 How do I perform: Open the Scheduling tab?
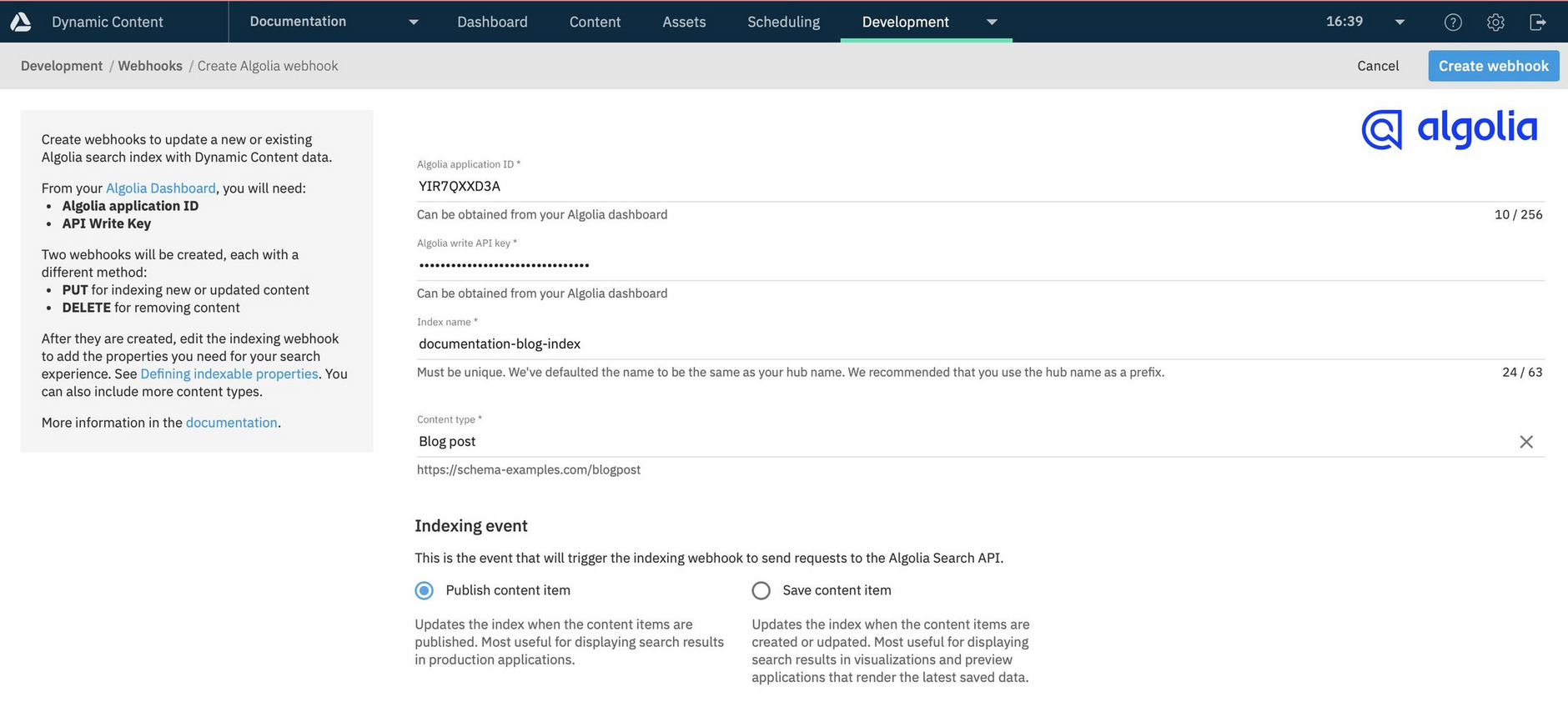[783, 22]
